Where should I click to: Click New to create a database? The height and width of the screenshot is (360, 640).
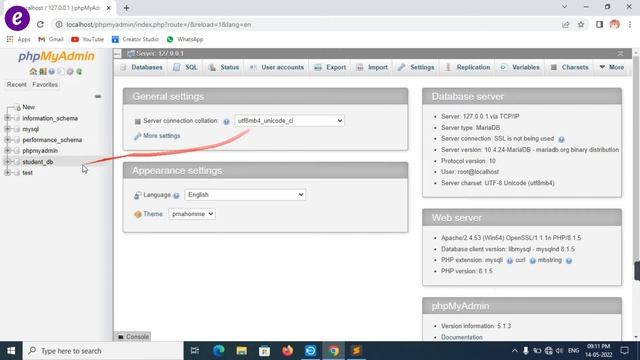tap(29, 107)
